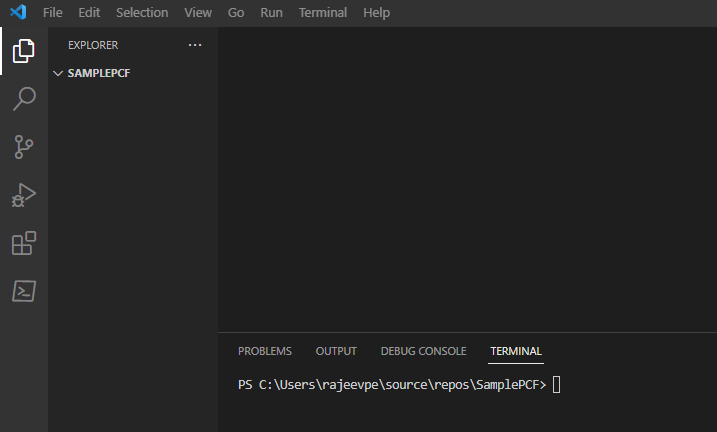The height and width of the screenshot is (432, 717).
Task: Open the Help menu
Action: [376, 13]
